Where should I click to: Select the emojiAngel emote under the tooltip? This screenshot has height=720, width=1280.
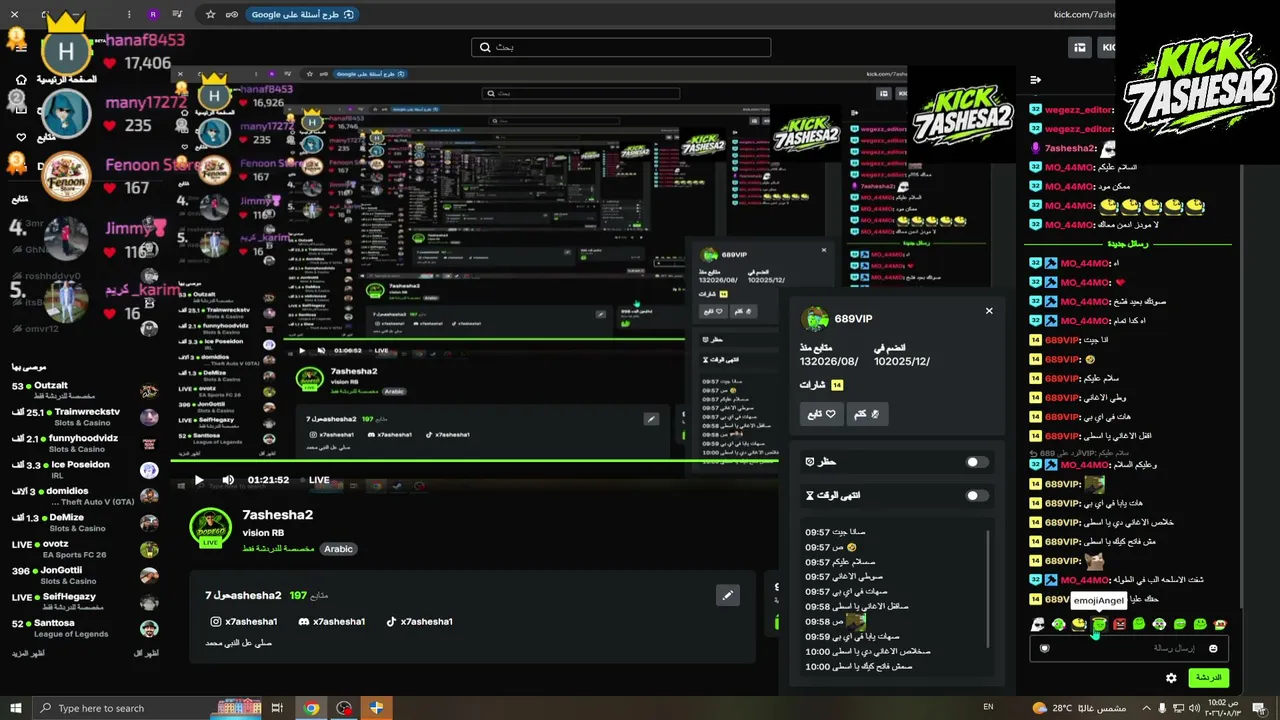coord(1099,624)
